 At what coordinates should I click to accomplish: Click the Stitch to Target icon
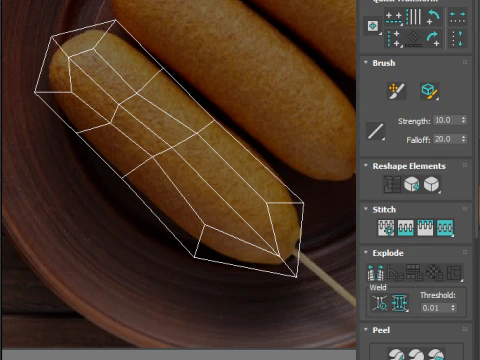(x=386, y=228)
